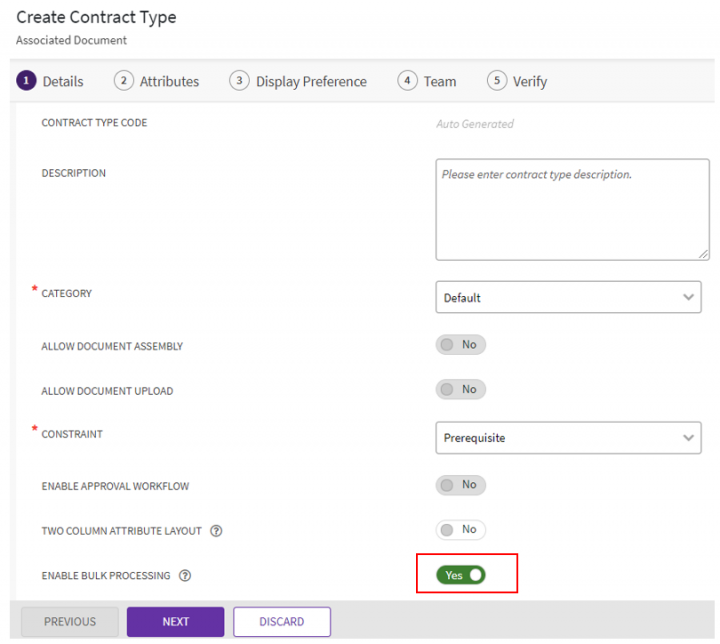Screen dimensions: 720x644
Task: Enable Allow Document Upload toggle
Action: point(461,389)
